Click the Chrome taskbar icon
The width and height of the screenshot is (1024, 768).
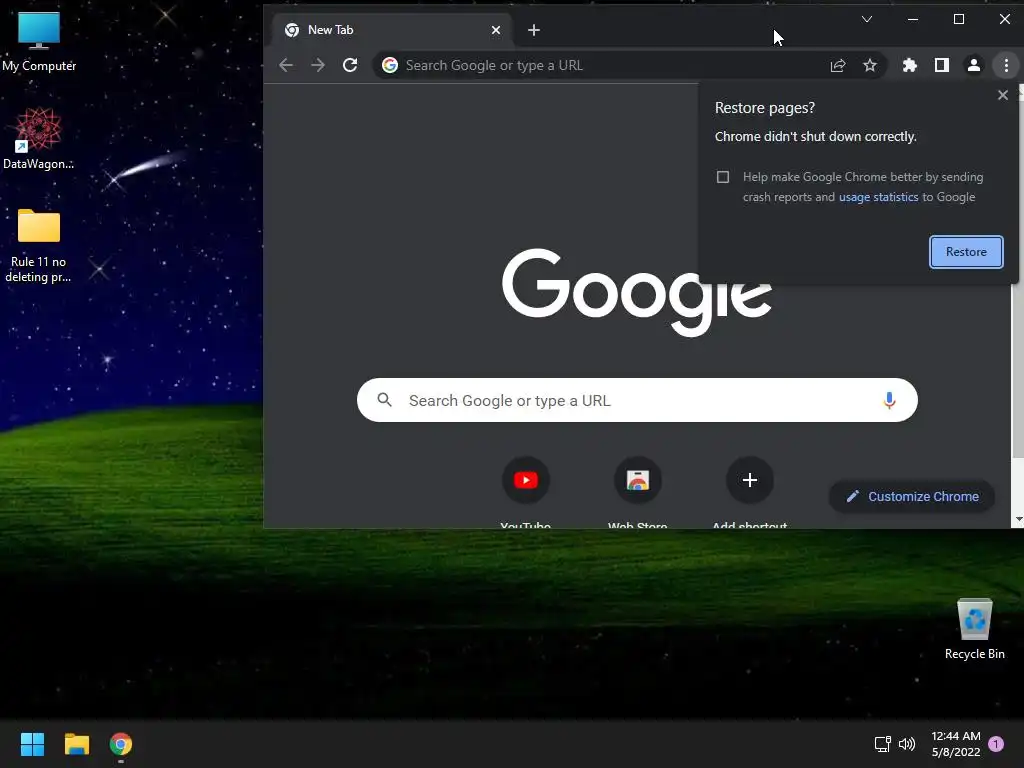121,744
